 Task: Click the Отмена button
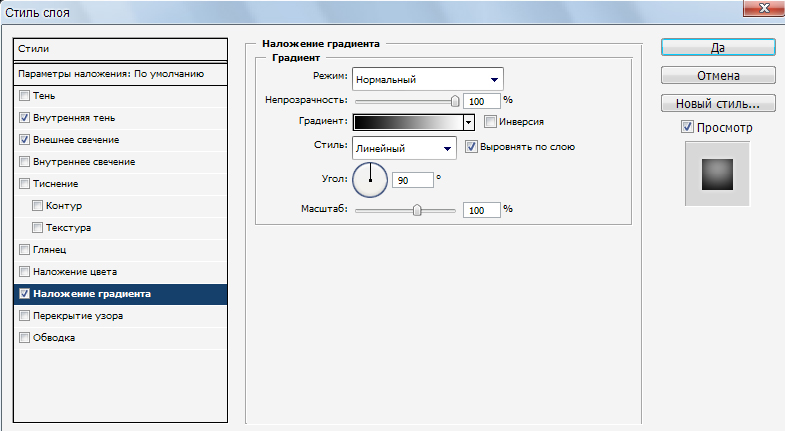pyautogui.click(x=717, y=75)
